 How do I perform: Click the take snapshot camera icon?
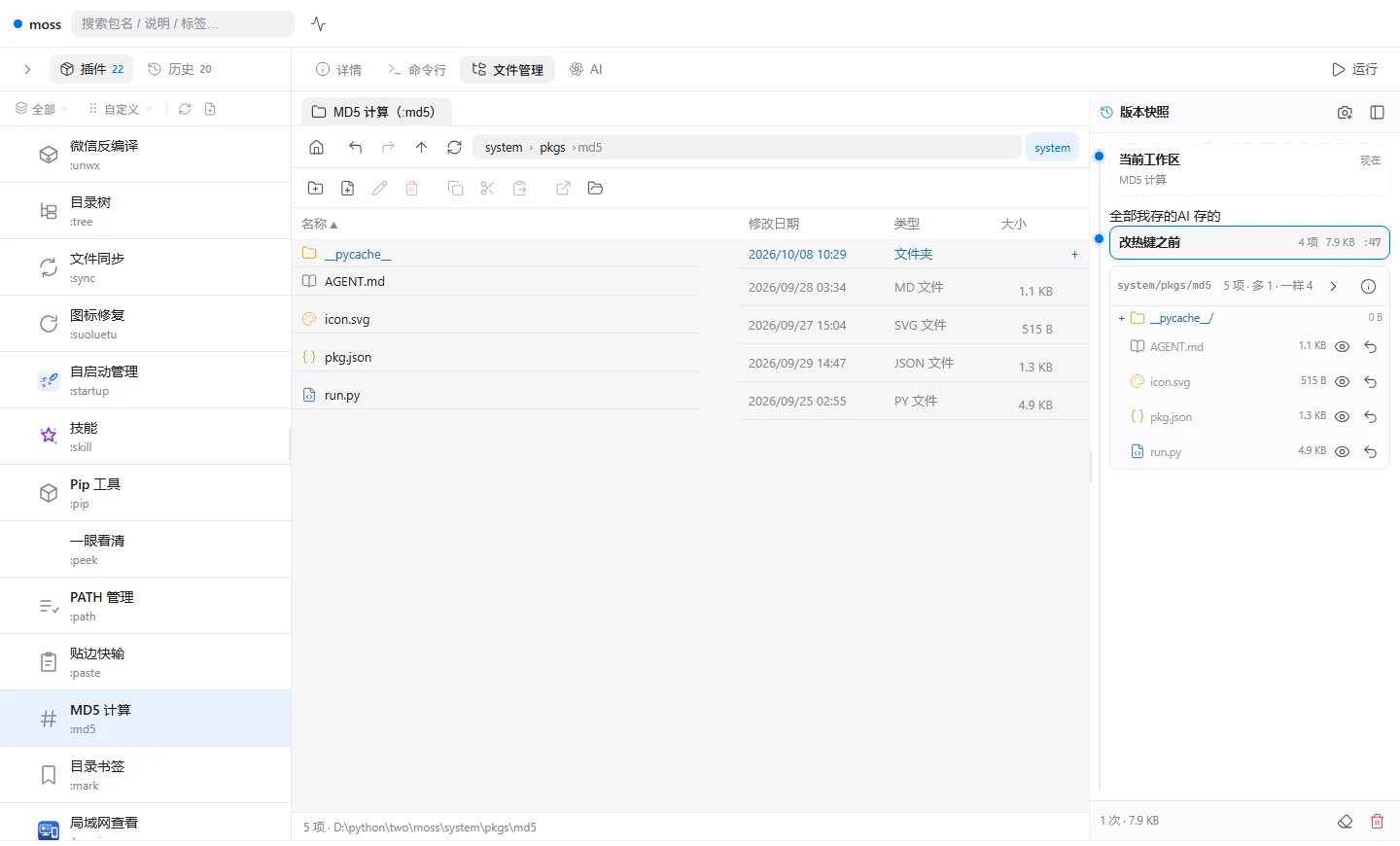[x=1345, y=113]
